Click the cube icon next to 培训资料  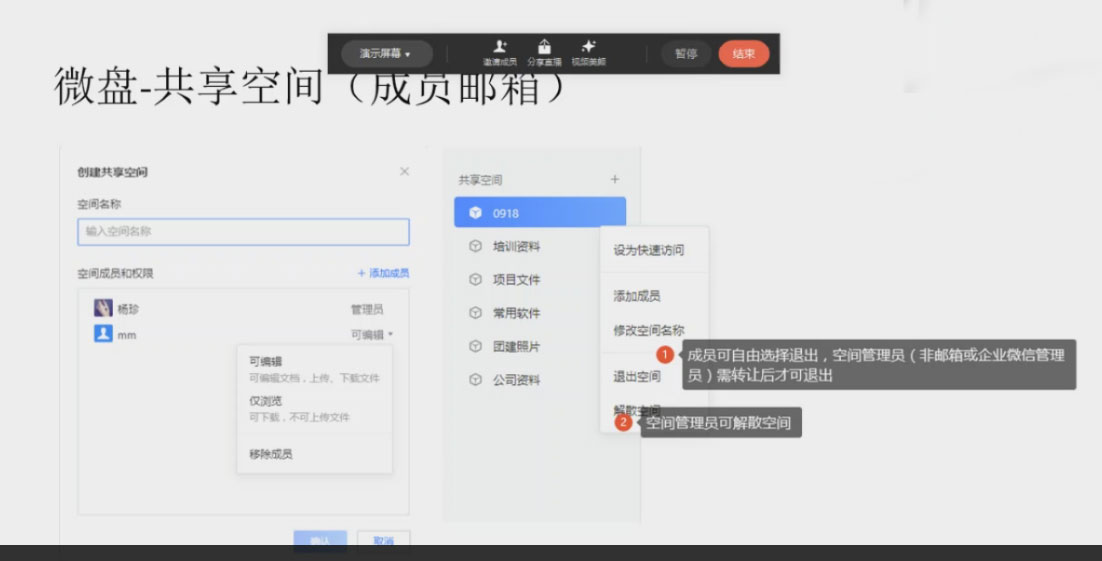tap(476, 246)
